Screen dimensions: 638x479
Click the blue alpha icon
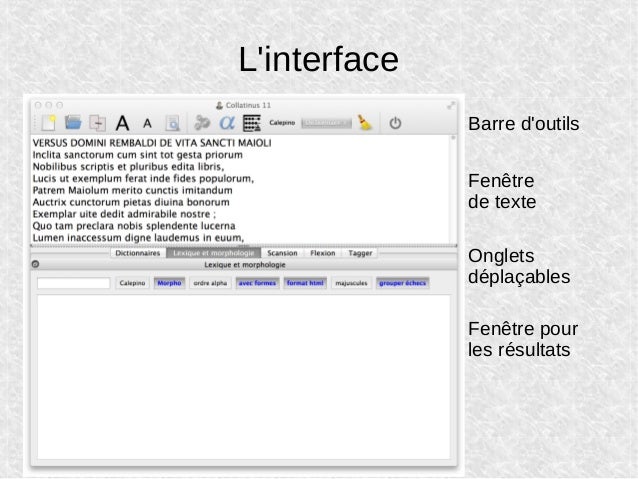(227, 123)
